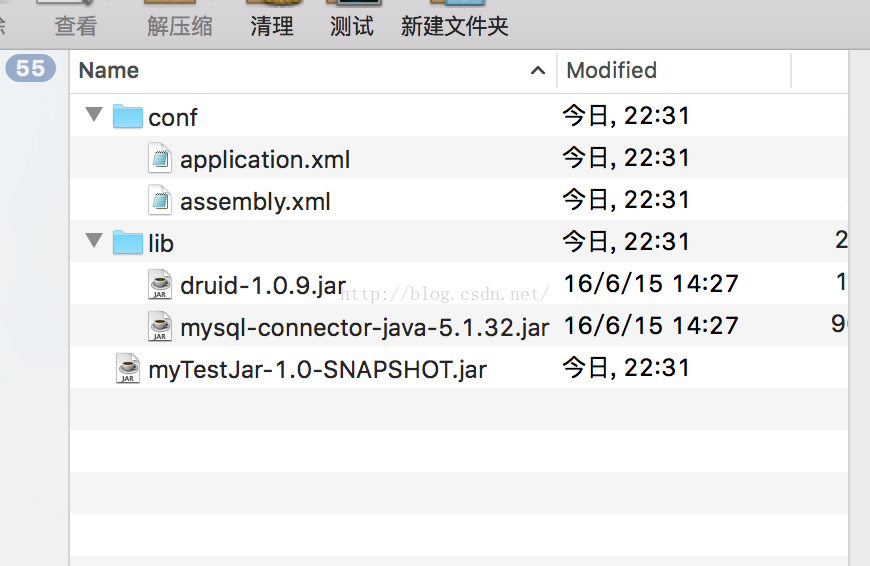The image size is (870, 566).
Task: Click the conf folder icon
Action: 127,117
